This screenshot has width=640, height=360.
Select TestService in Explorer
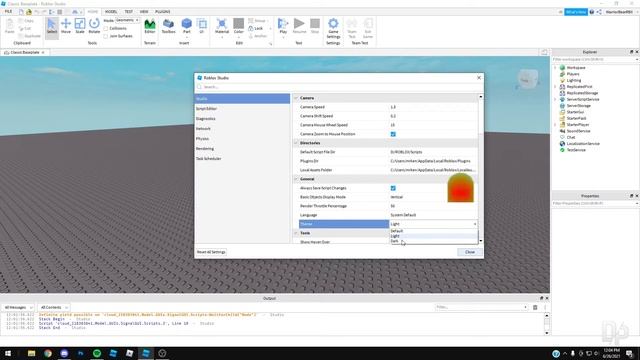576,150
